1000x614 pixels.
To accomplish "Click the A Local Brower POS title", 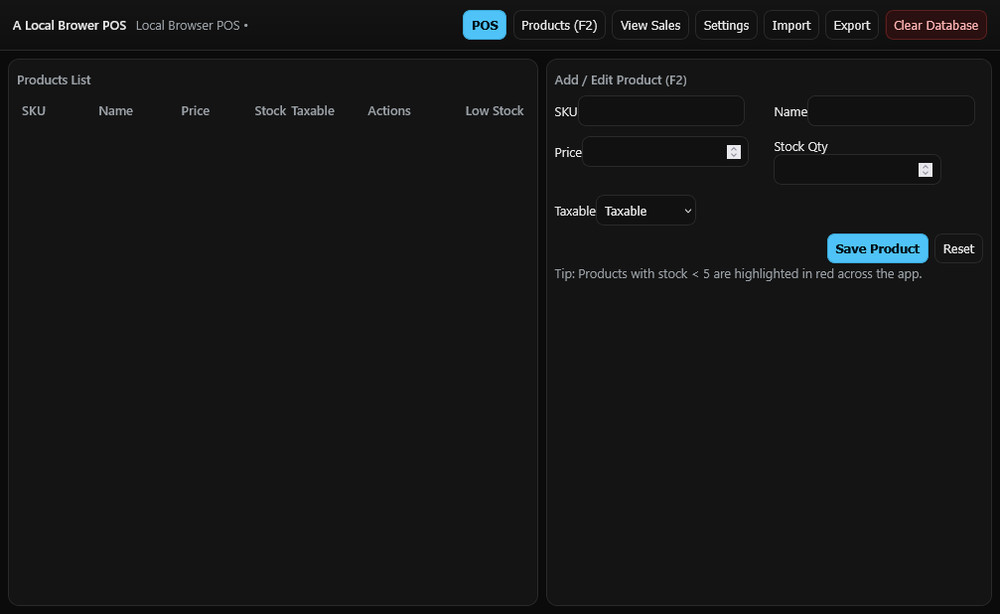I will click(x=68, y=24).
